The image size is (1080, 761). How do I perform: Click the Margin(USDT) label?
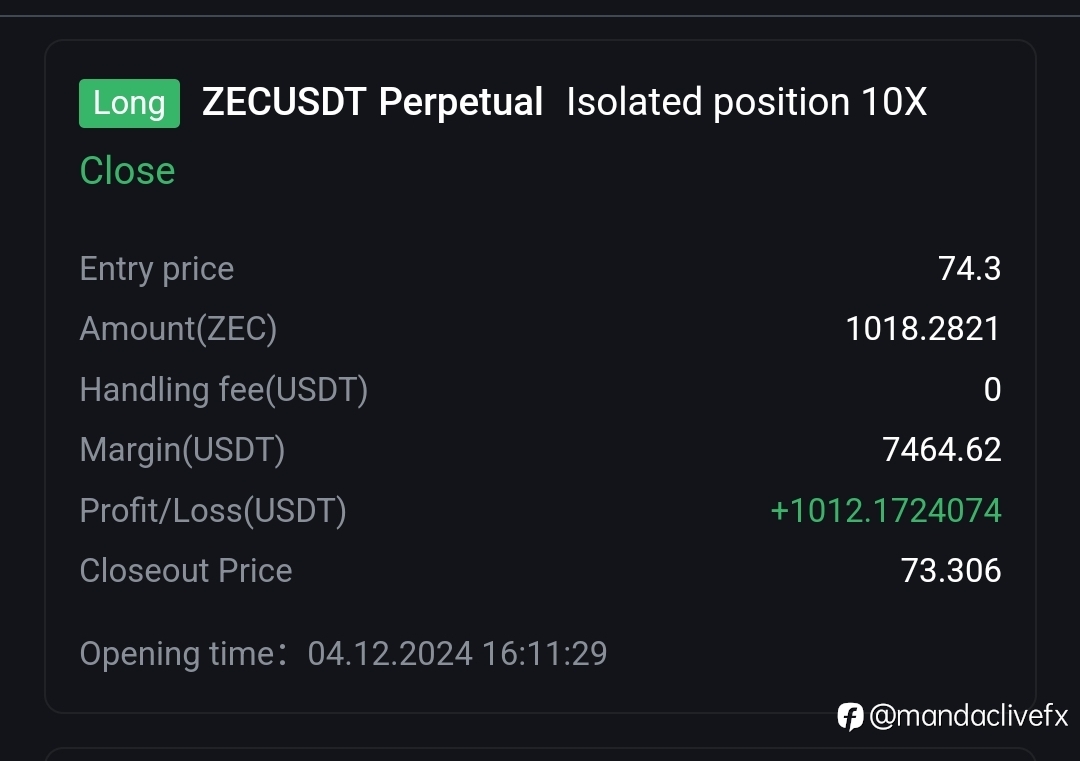point(183,450)
